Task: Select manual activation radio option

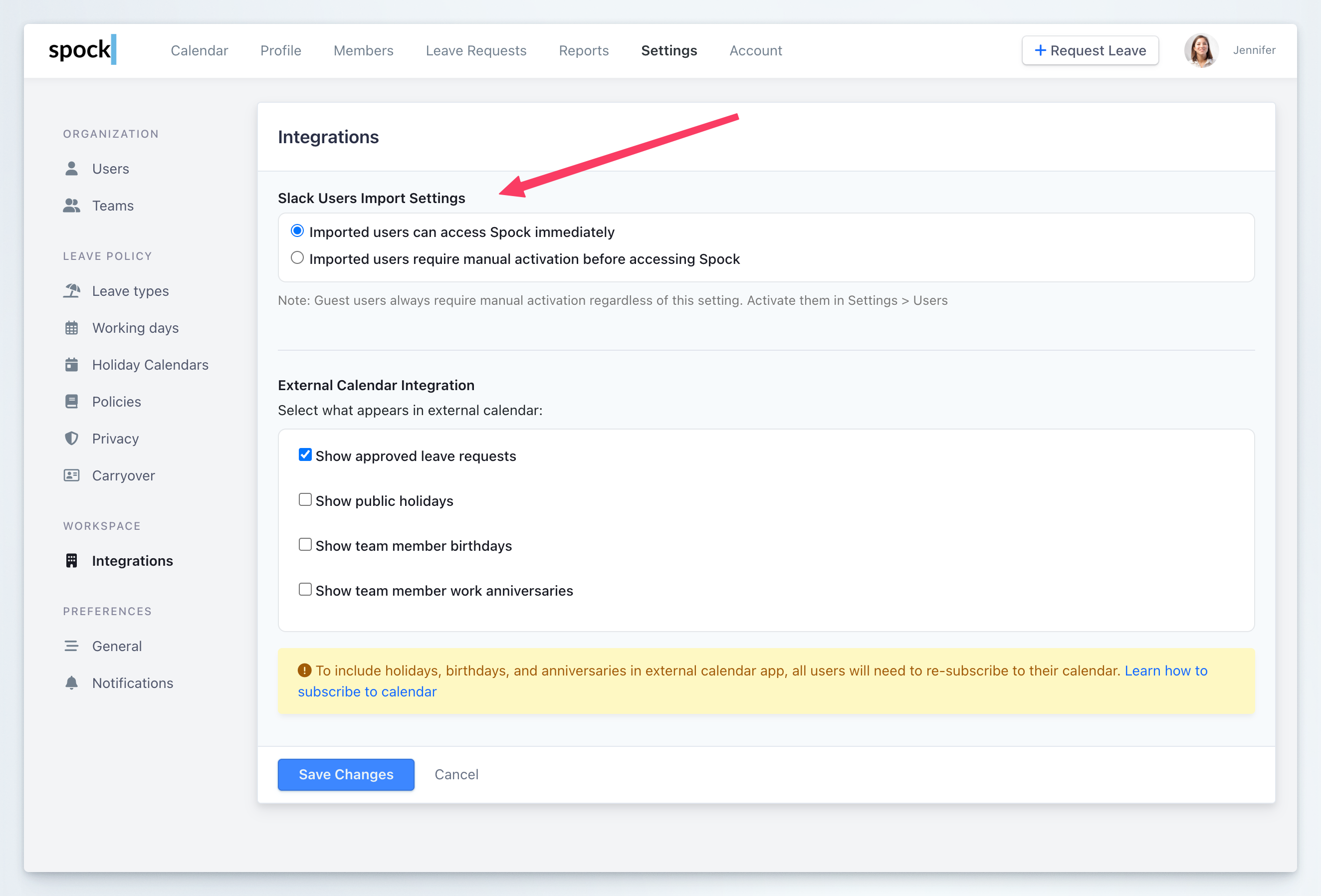Action: coord(297,258)
